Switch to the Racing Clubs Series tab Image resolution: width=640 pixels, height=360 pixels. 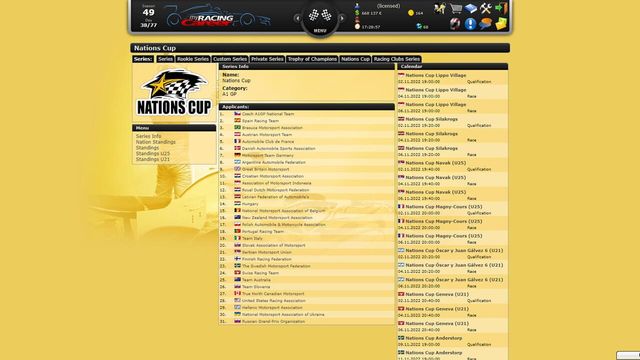[397, 59]
